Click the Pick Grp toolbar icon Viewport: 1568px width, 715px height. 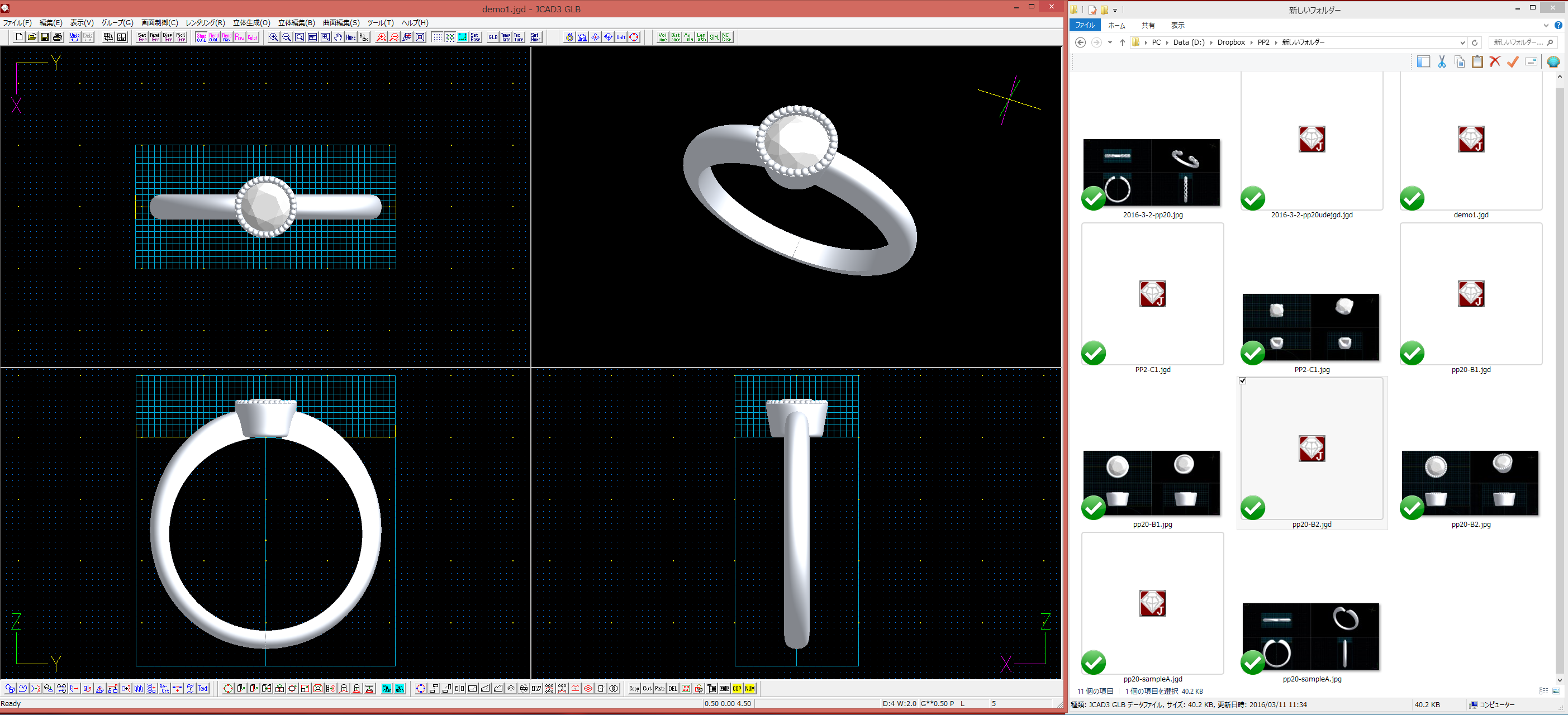coord(181,37)
